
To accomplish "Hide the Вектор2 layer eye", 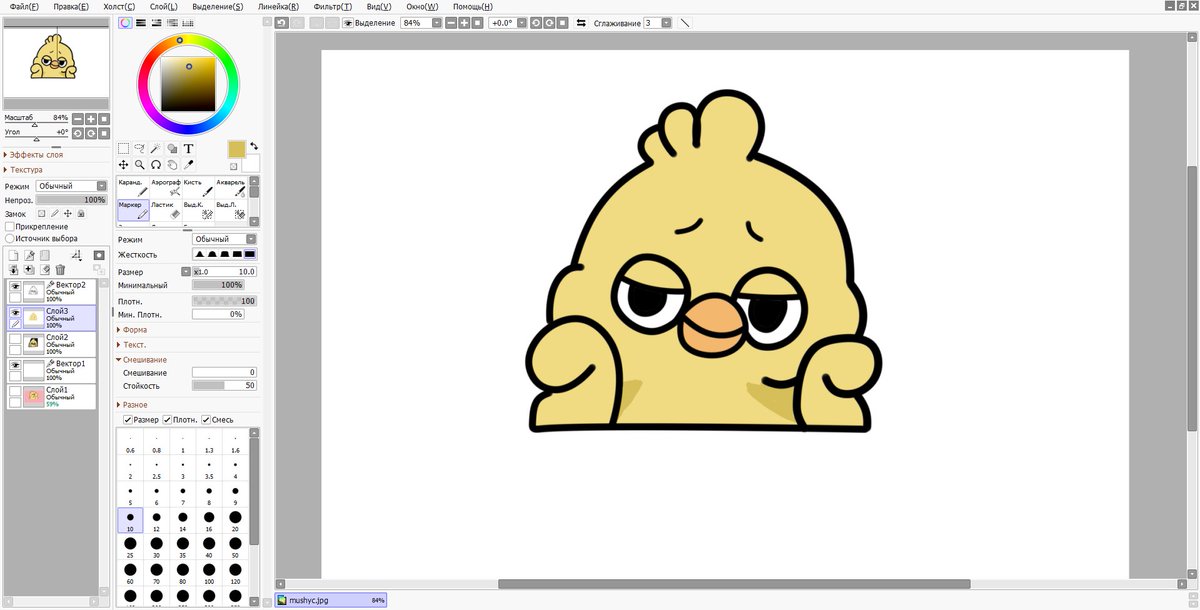I will (15, 287).
